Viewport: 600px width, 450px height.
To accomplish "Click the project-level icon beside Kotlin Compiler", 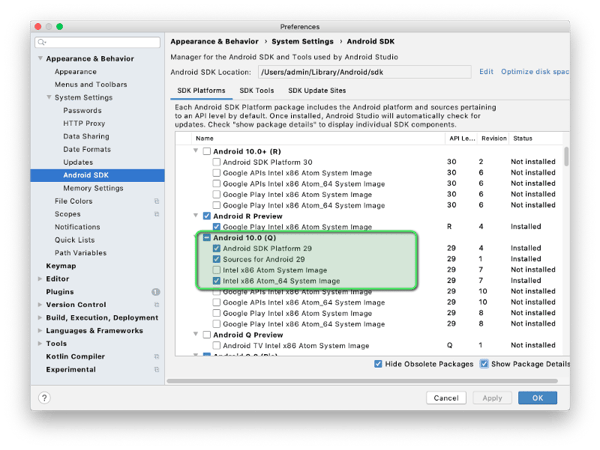I will [157, 357].
